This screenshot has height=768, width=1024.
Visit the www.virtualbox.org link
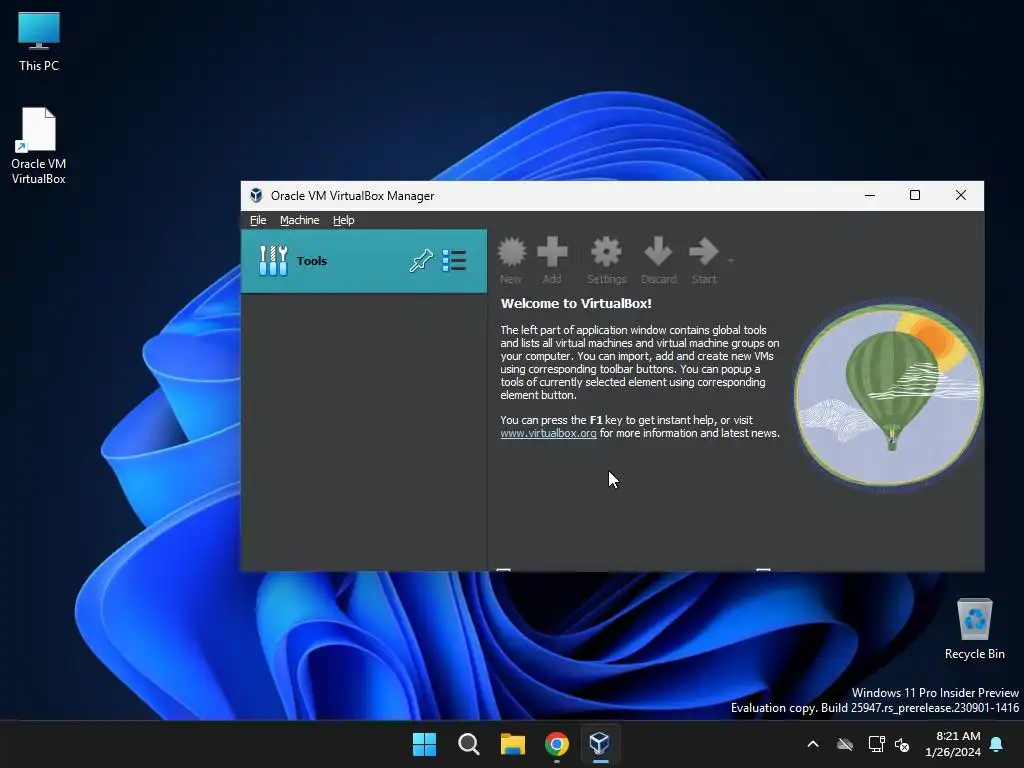tap(549, 433)
